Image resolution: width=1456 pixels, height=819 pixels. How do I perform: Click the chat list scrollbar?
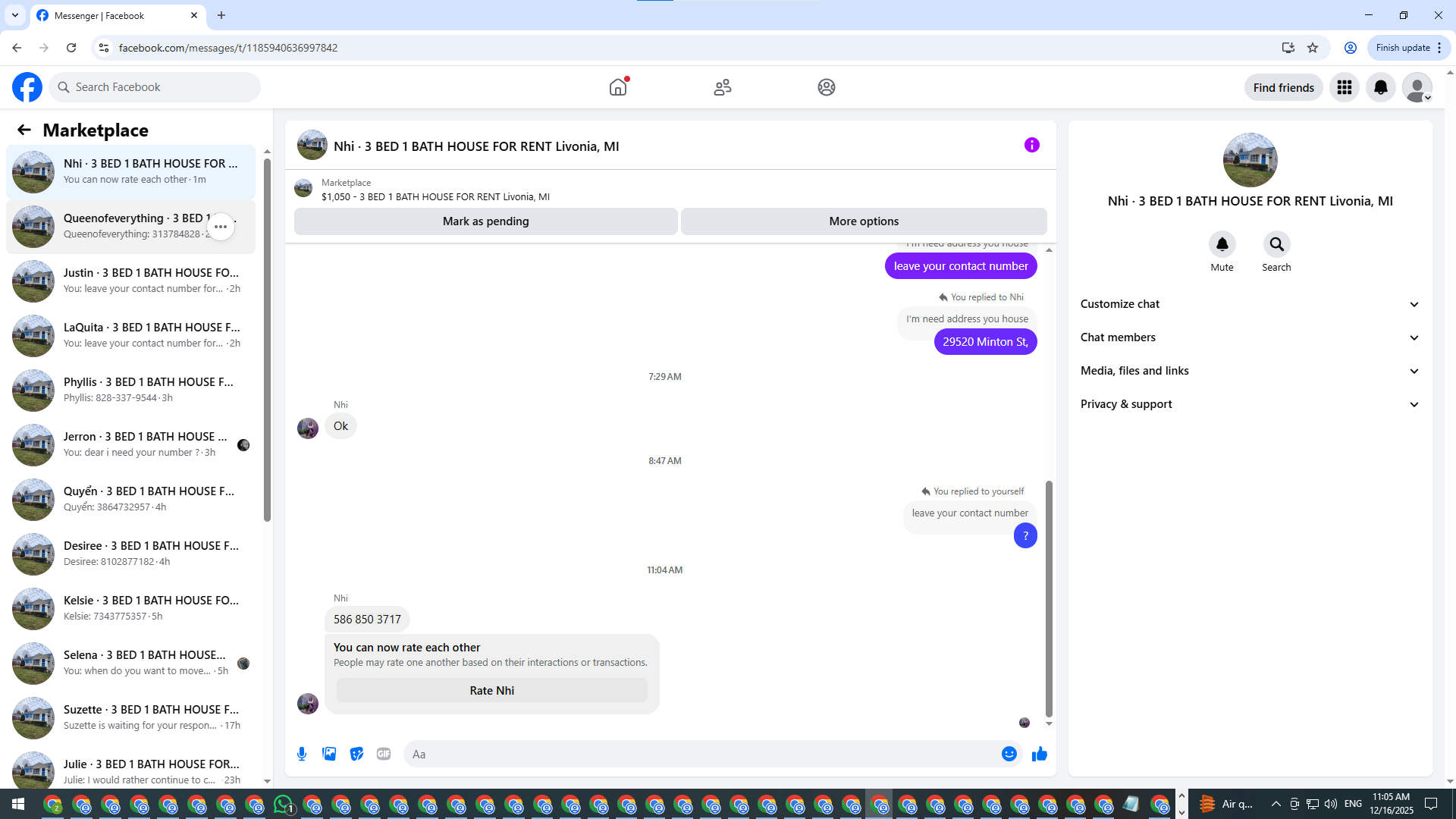coord(267,340)
